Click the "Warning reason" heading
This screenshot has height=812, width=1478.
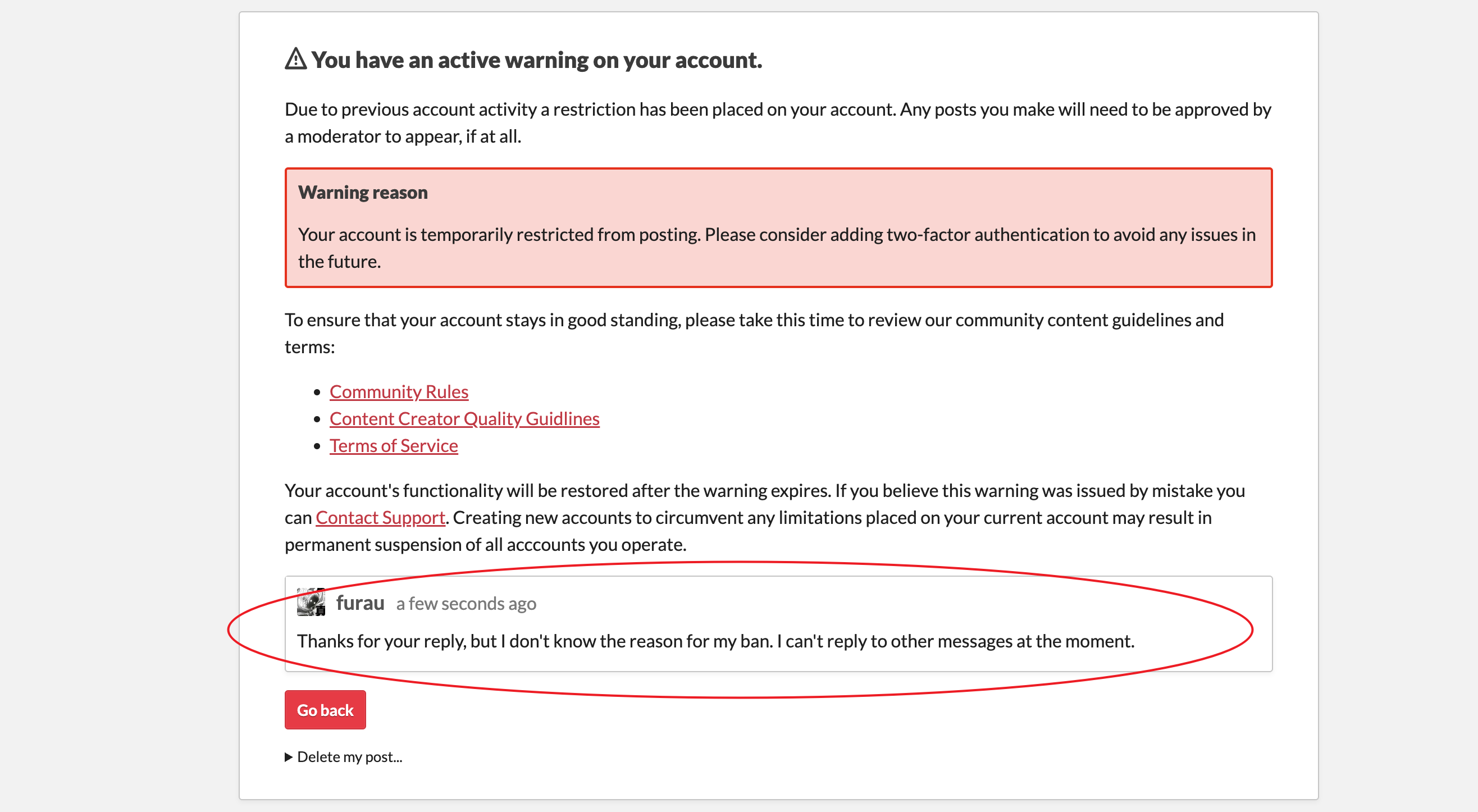click(x=363, y=193)
